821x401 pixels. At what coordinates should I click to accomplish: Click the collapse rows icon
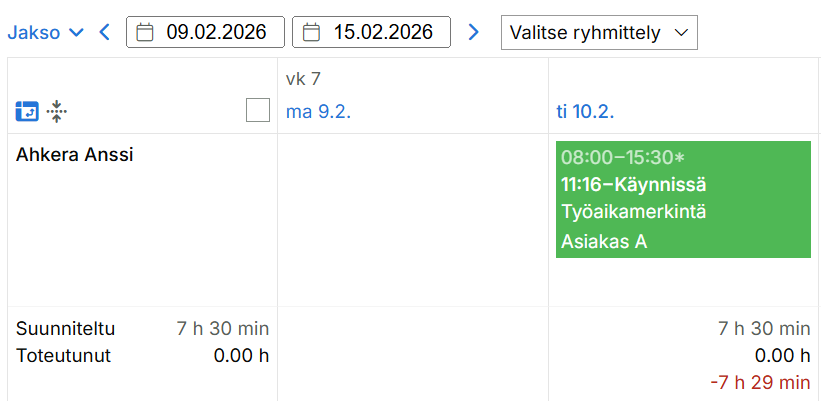(x=56, y=111)
